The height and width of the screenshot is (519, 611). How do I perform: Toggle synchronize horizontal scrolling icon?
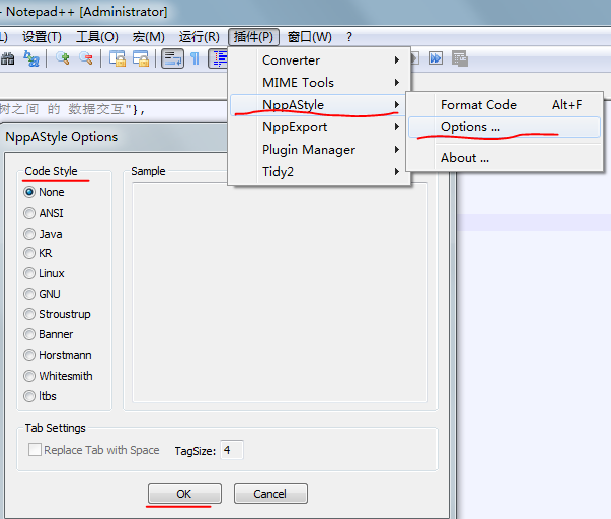(141, 59)
